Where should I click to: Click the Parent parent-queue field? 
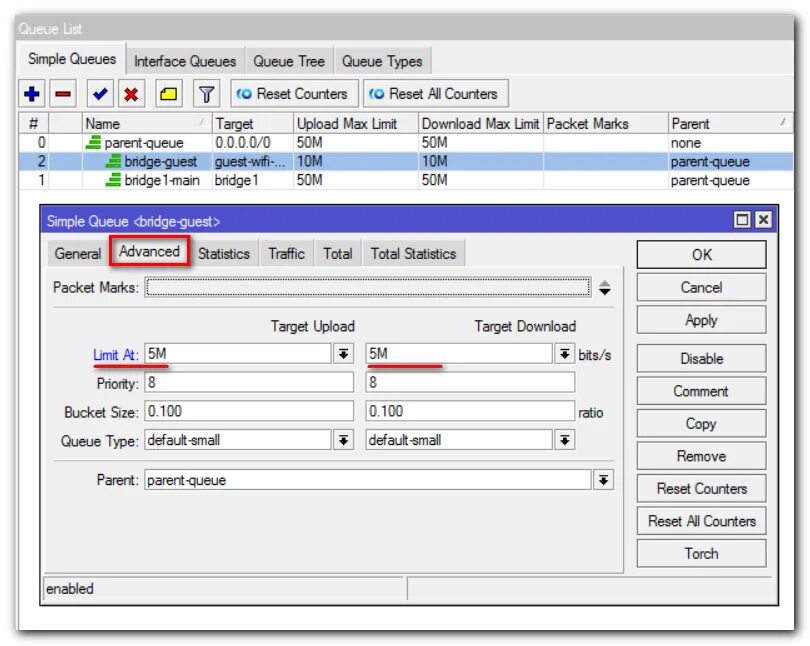(368, 480)
